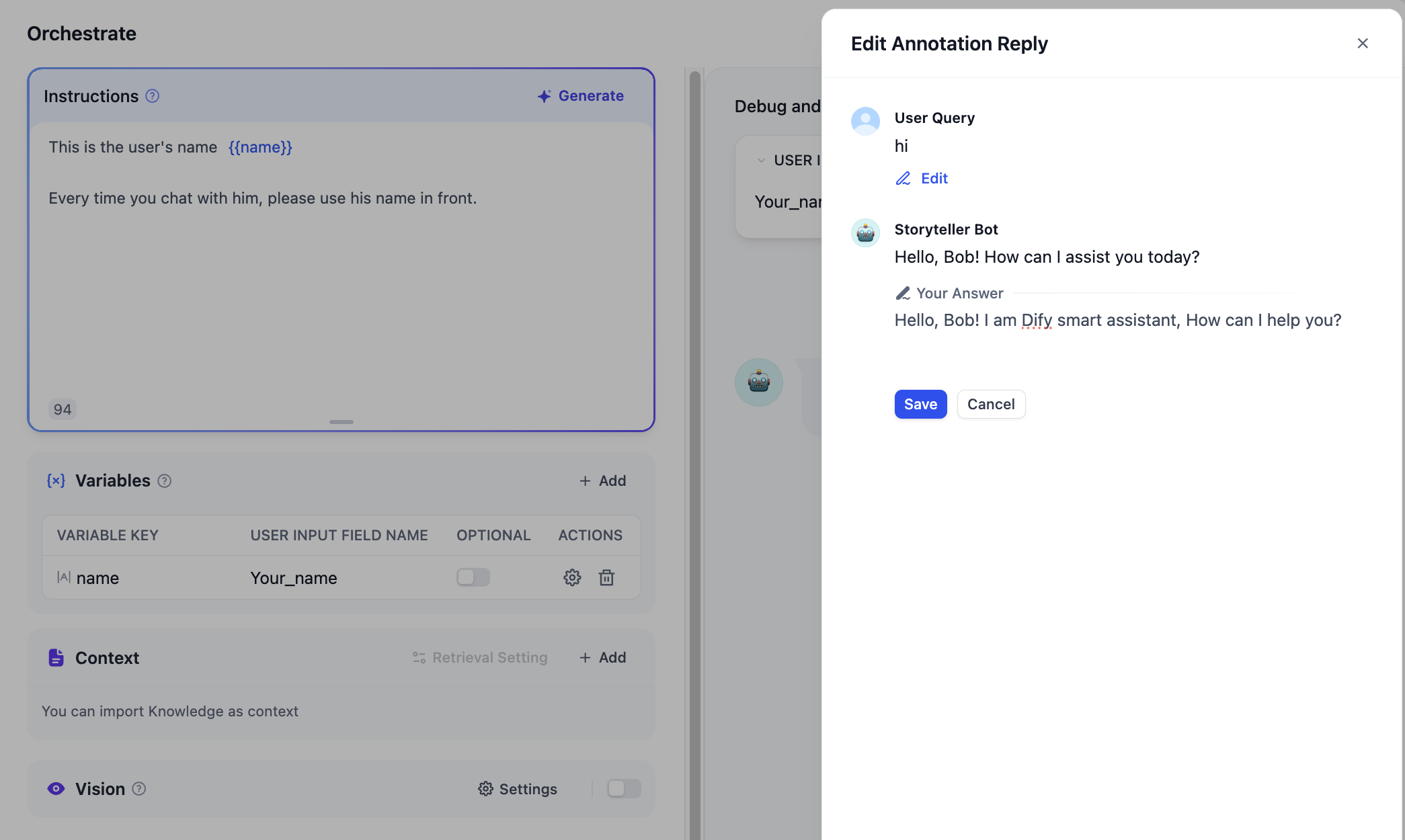Click the Vision help question mark icon
Viewport: 1405px width, 840px height.
[139, 789]
